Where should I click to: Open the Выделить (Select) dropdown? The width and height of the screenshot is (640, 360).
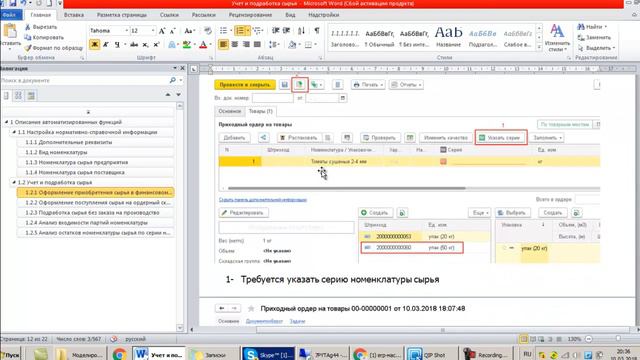coord(596,48)
